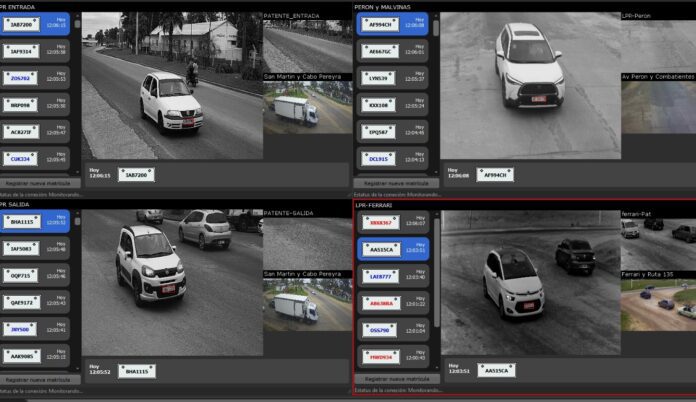Open the PR SALIDA main camera image

pyautogui.click(x=172, y=283)
